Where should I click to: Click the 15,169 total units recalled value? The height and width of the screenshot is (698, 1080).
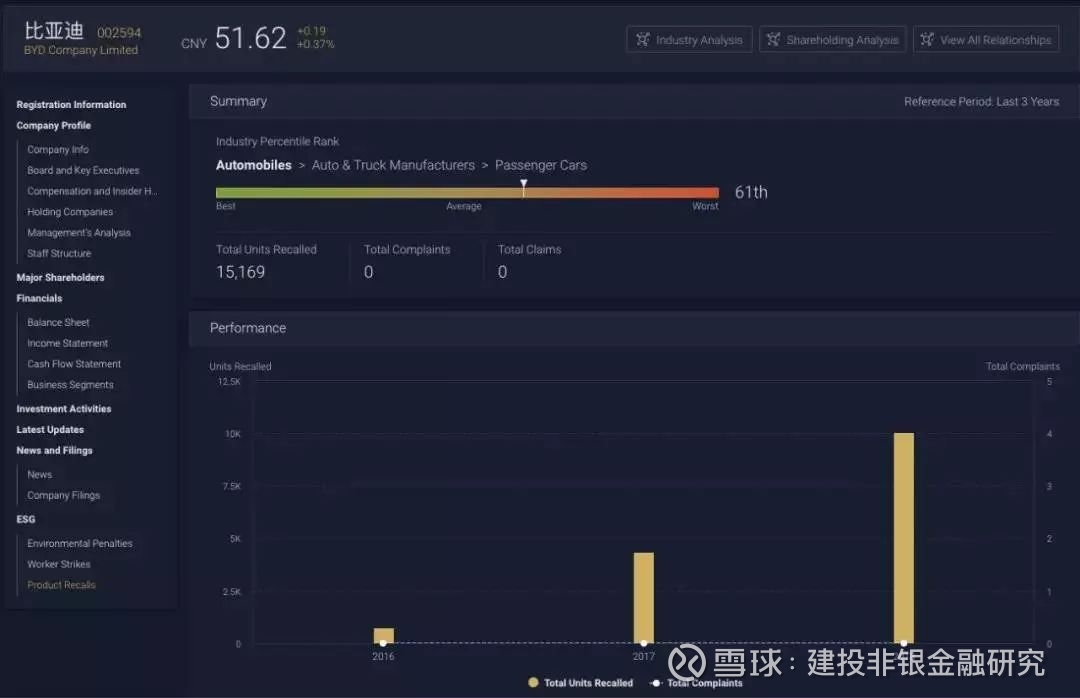coord(240,272)
